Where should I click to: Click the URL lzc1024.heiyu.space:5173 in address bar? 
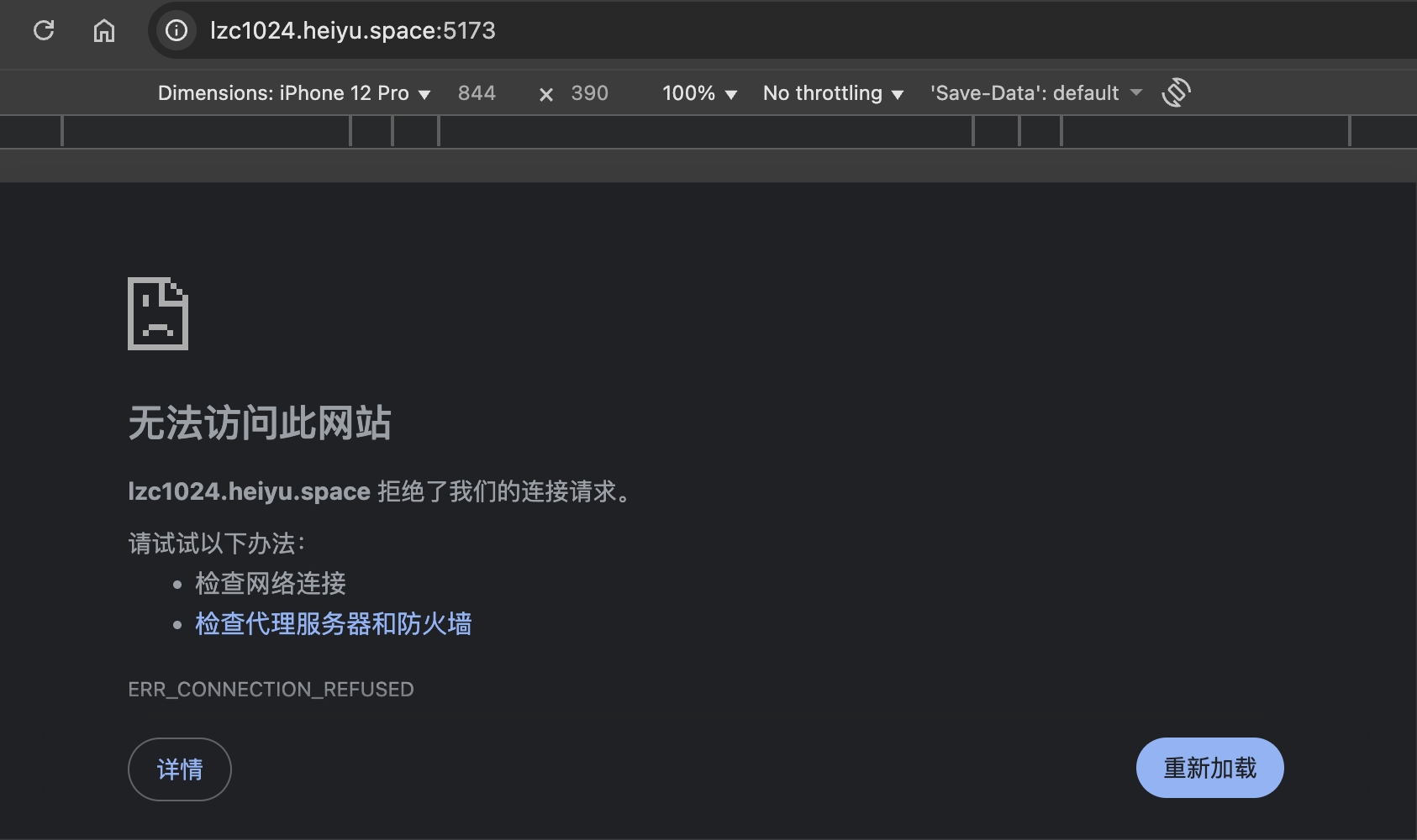pos(353,30)
